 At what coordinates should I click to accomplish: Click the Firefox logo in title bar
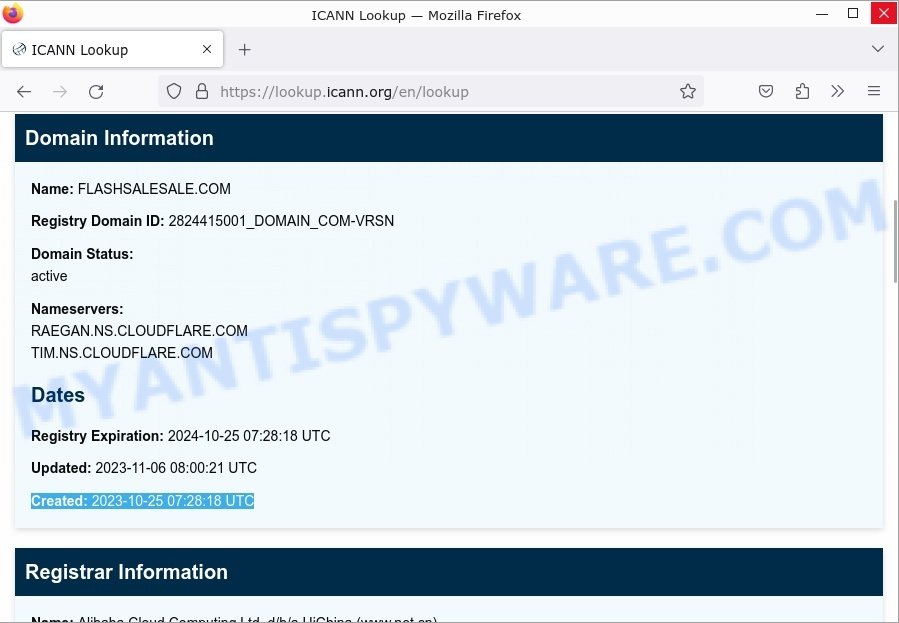point(13,13)
